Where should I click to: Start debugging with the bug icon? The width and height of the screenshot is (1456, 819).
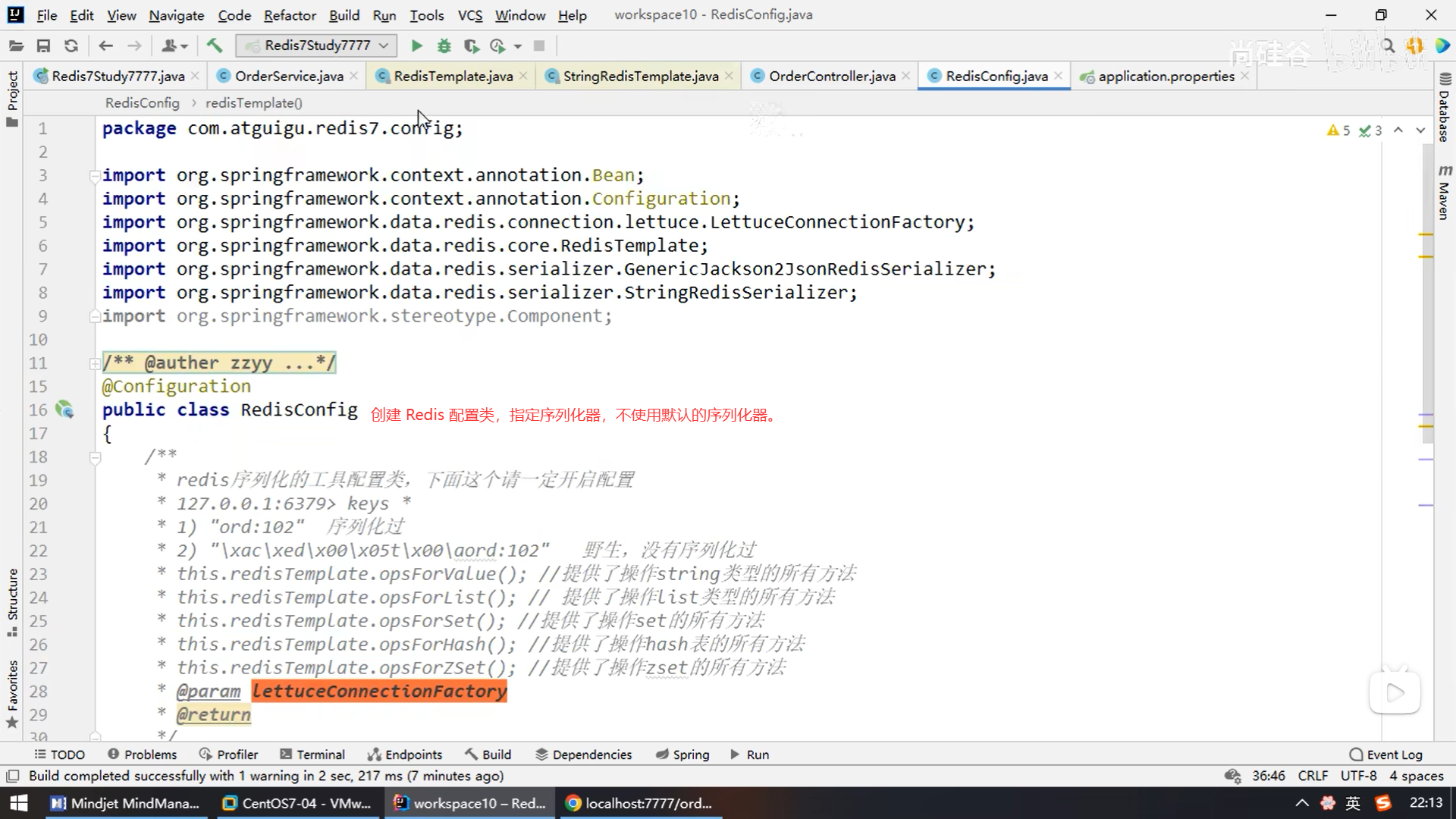[444, 46]
